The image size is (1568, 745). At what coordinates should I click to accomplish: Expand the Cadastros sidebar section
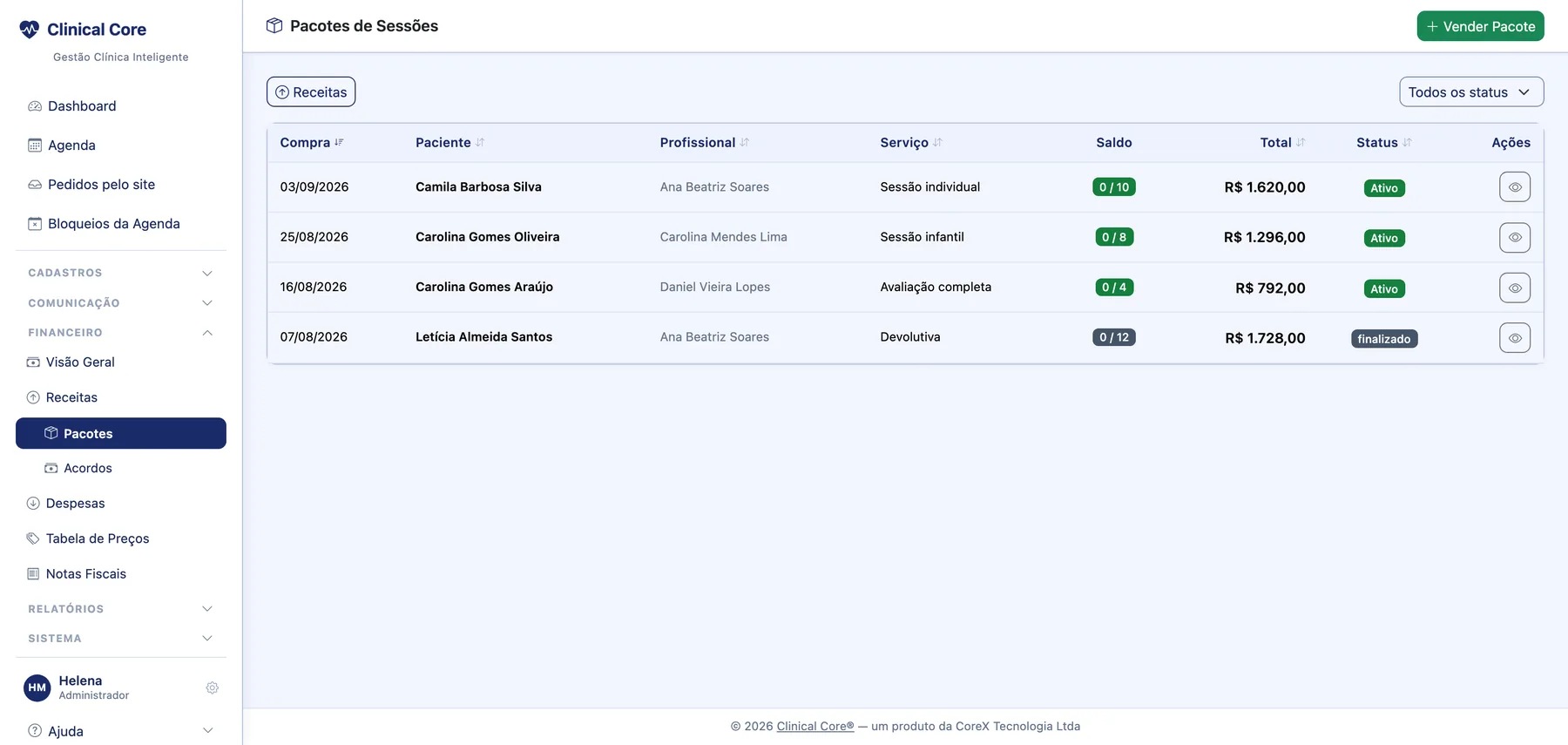click(121, 273)
